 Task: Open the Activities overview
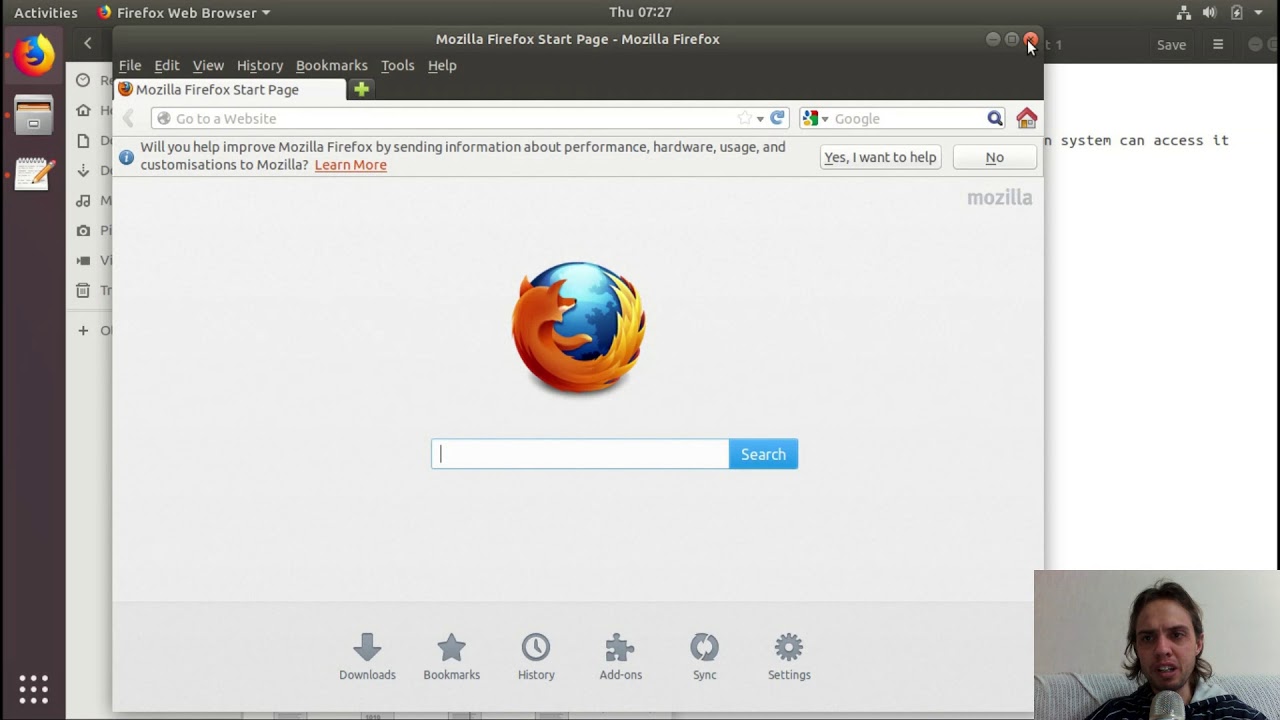(x=46, y=13)
